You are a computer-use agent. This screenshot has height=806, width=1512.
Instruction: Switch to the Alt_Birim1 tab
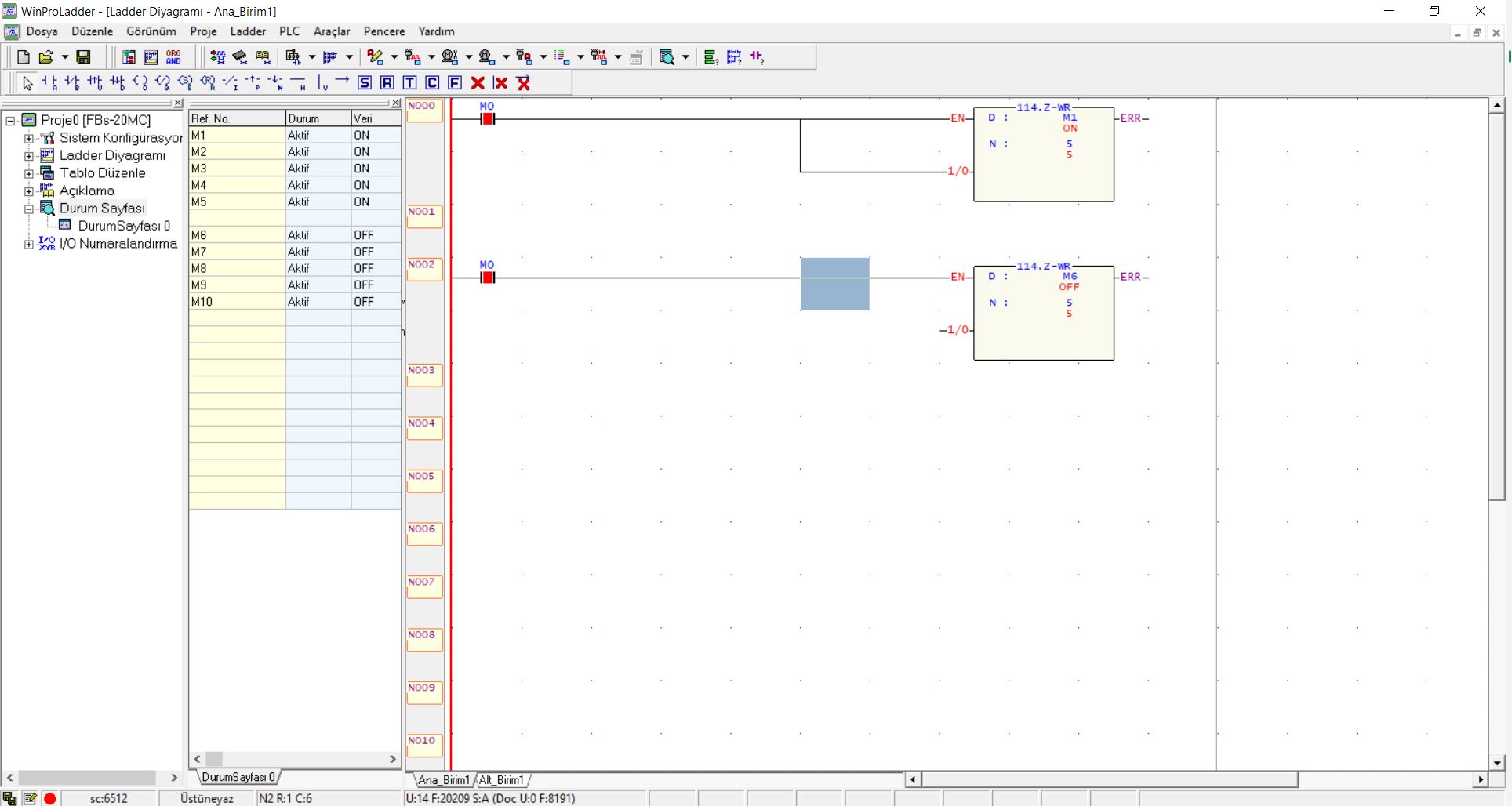[501, 780]
